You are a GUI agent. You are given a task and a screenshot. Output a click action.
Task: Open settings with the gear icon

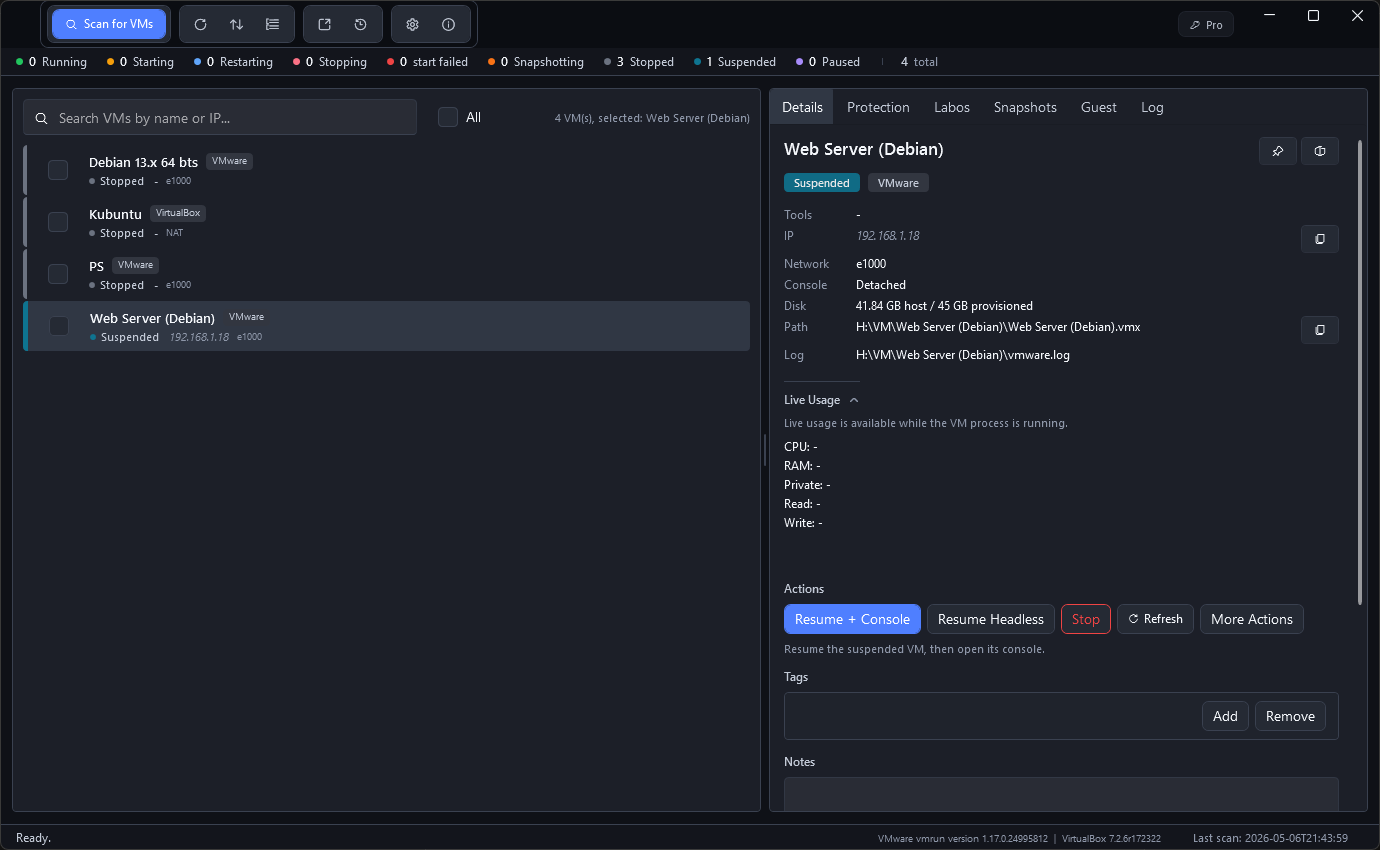point(412,24)
